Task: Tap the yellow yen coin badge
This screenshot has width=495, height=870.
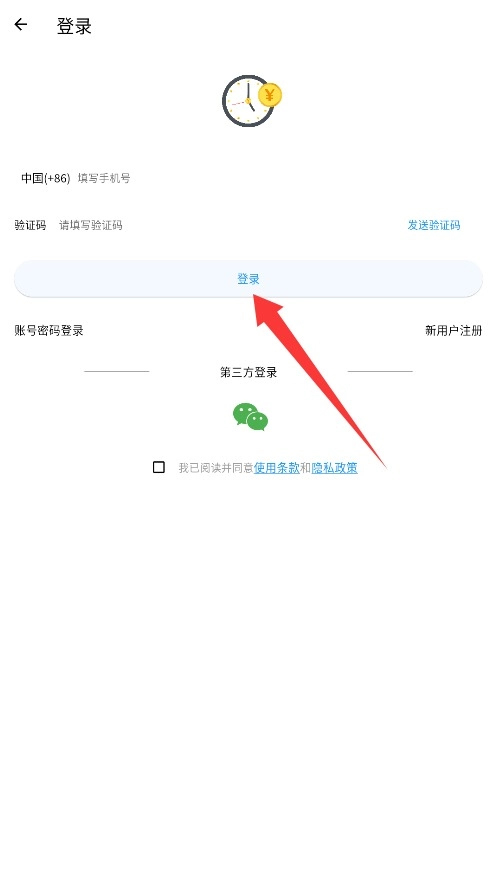Action: coord(270,95)
